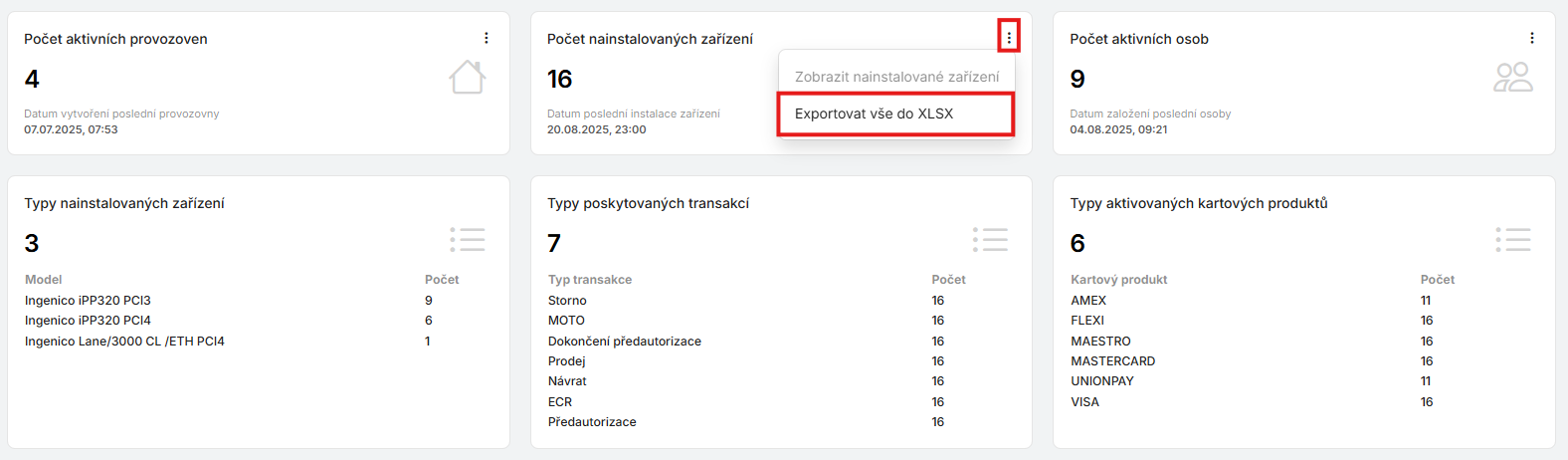The image size is (1568, 460).
Task: Close three-dot menu of Počet nainstalovaných zařízení
Action: click(x=1009, y=38)
